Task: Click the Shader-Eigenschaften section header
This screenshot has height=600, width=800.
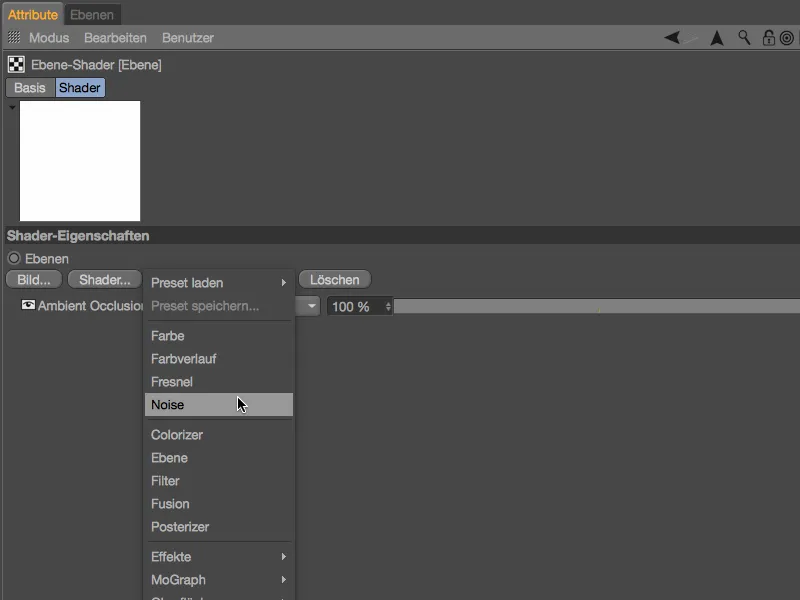Action: click(x=402, y=236)
